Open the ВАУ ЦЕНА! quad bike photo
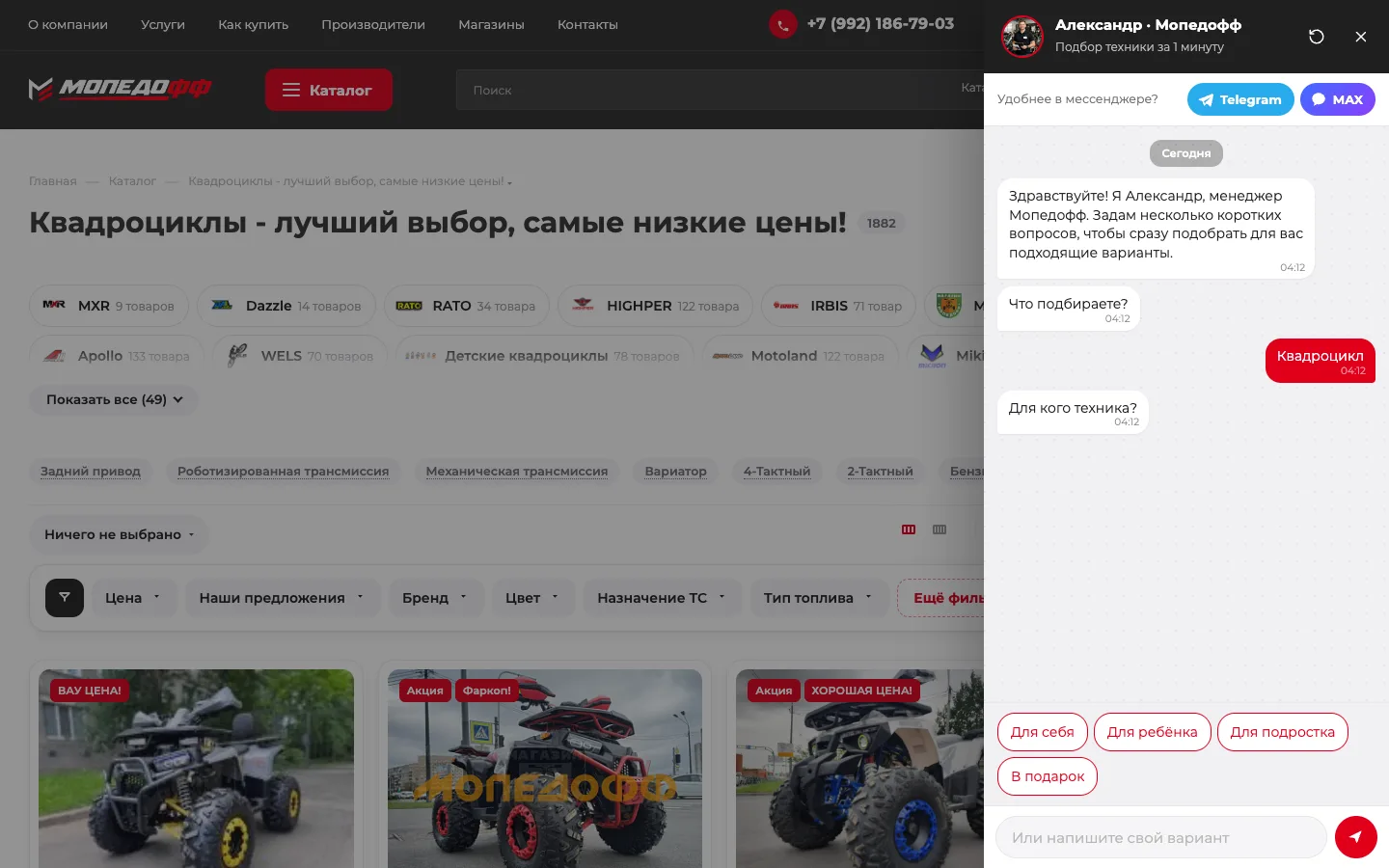1389x868 pixels. point(197,769)
